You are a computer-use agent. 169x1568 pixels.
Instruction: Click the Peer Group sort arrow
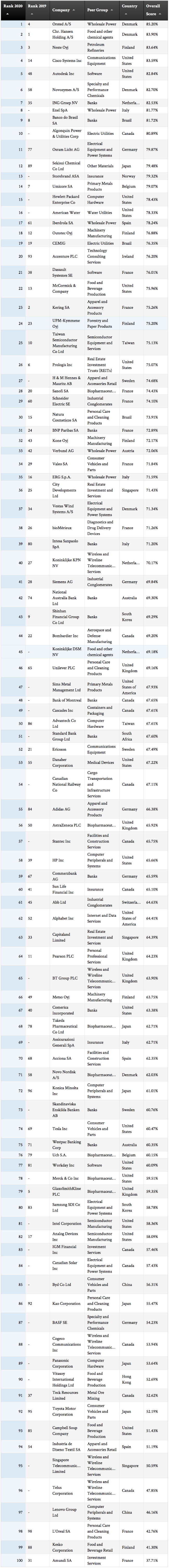click(x=110, y=10)
